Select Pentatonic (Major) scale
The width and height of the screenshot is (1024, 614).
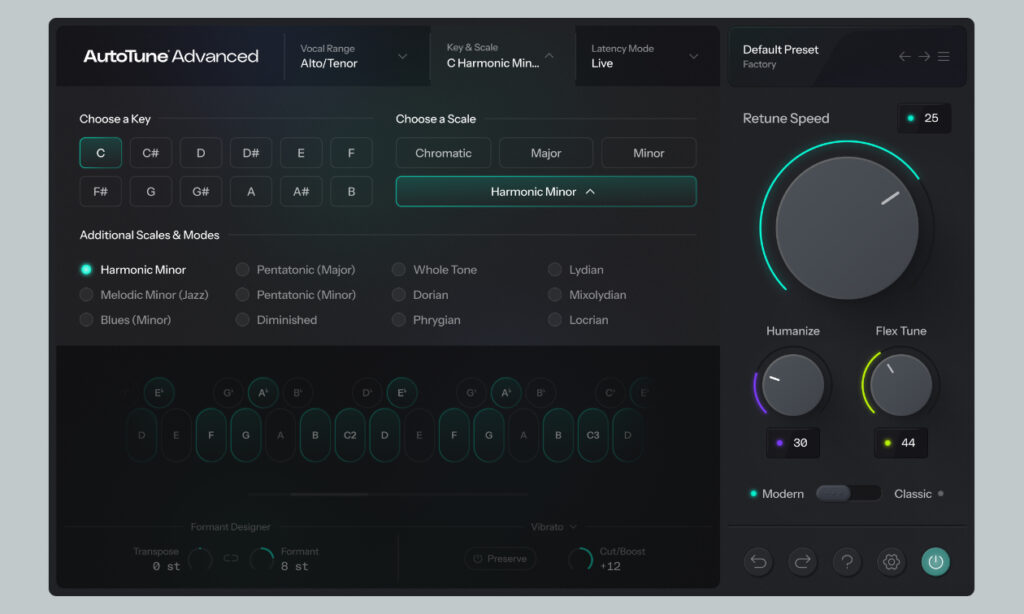[296, 270]
